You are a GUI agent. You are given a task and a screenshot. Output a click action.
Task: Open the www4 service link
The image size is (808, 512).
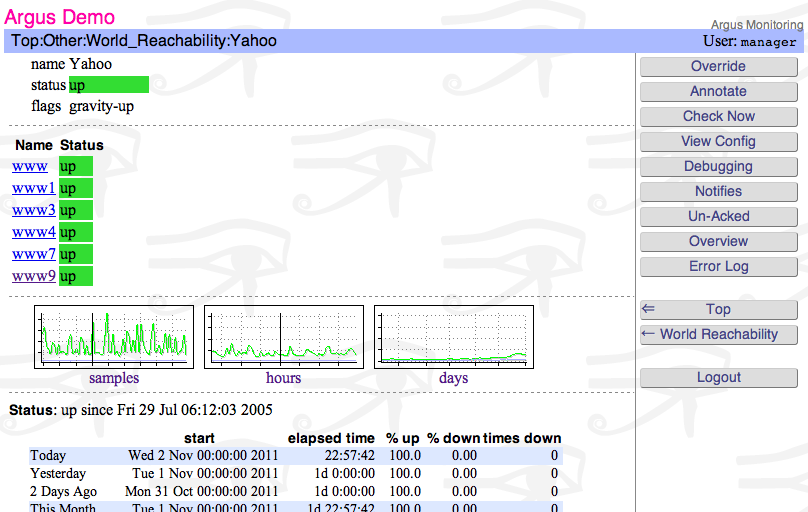pos(33,232)
